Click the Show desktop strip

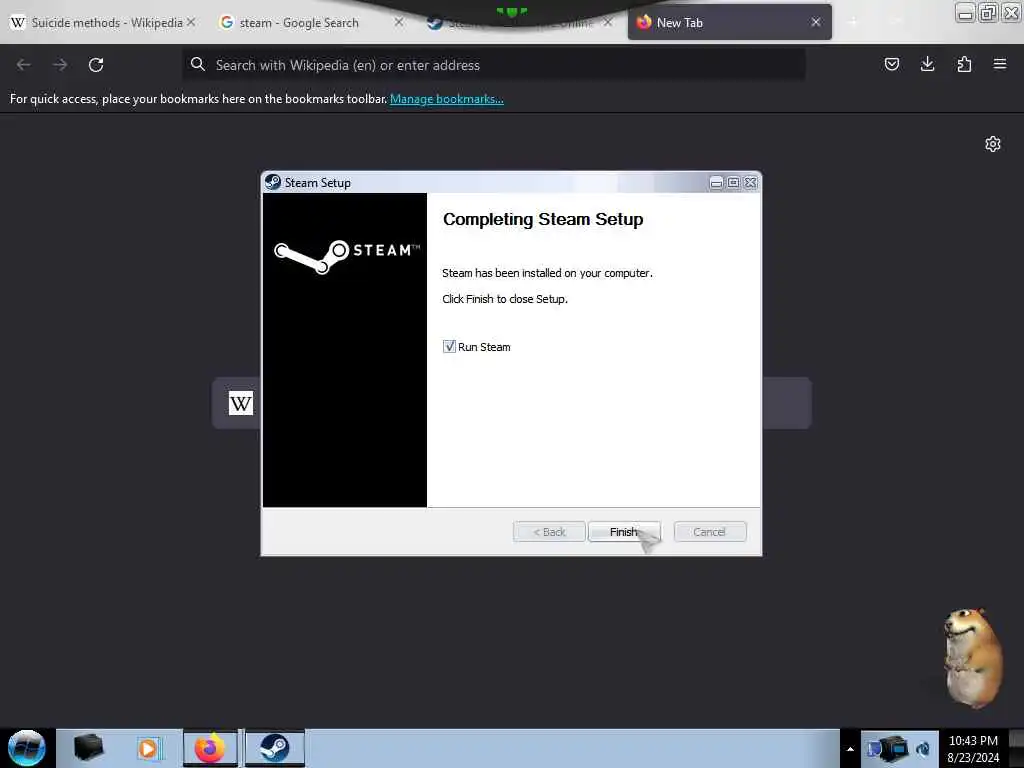pos(1016,749)
